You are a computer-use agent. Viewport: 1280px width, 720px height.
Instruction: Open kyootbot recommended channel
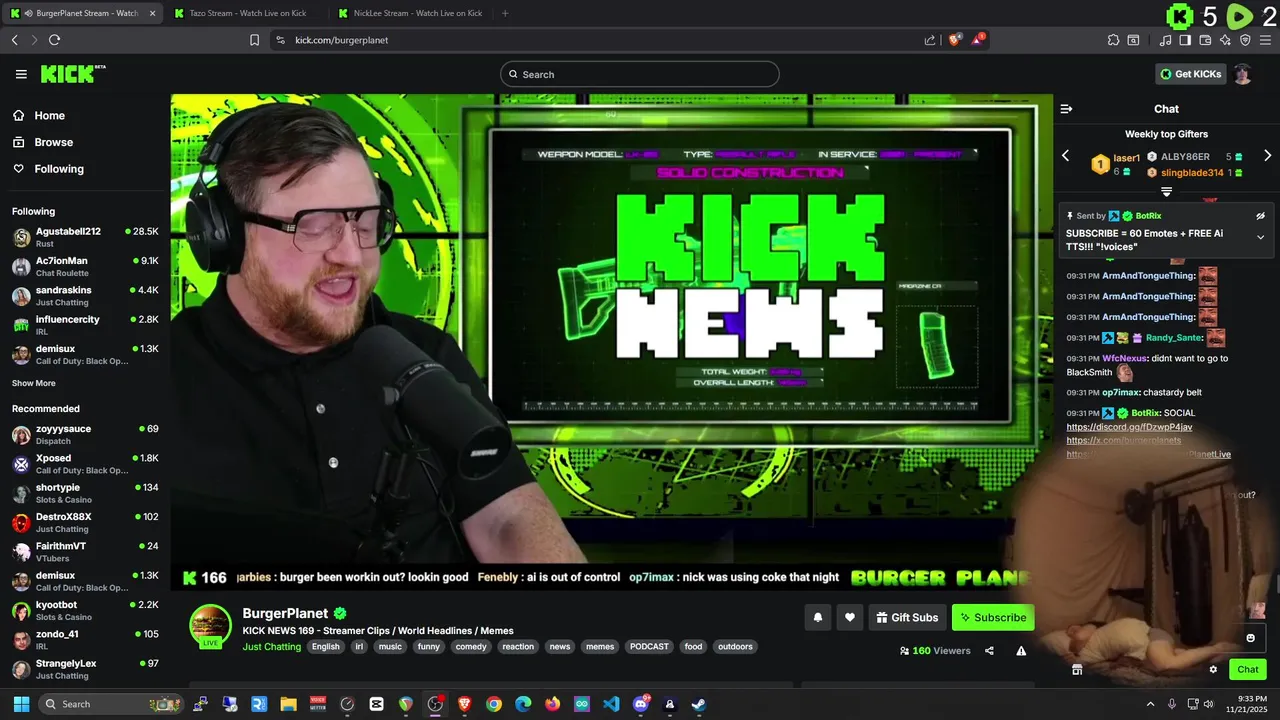(x=85, y=610)
